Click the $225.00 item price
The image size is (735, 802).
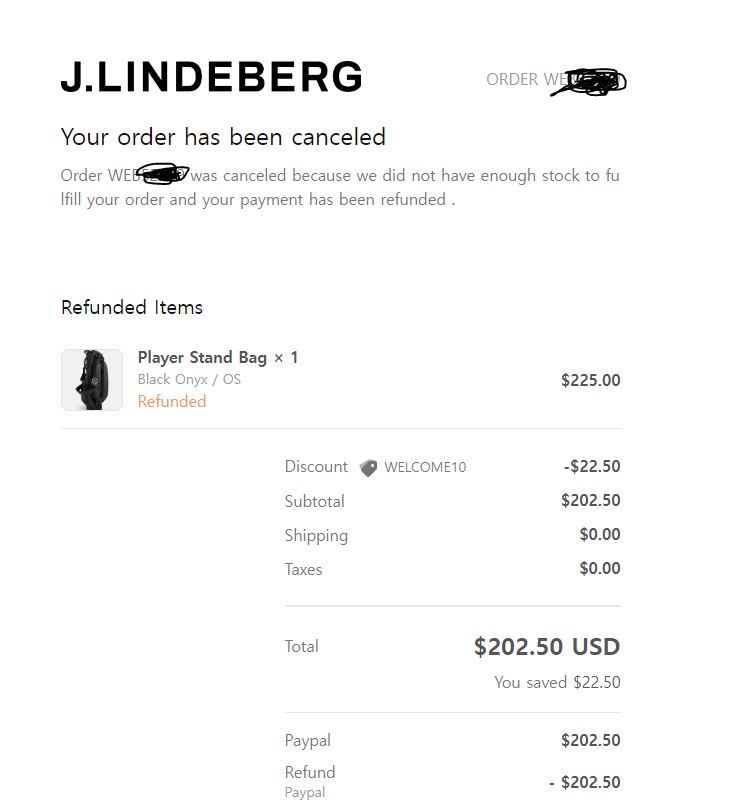click(590, 380)
